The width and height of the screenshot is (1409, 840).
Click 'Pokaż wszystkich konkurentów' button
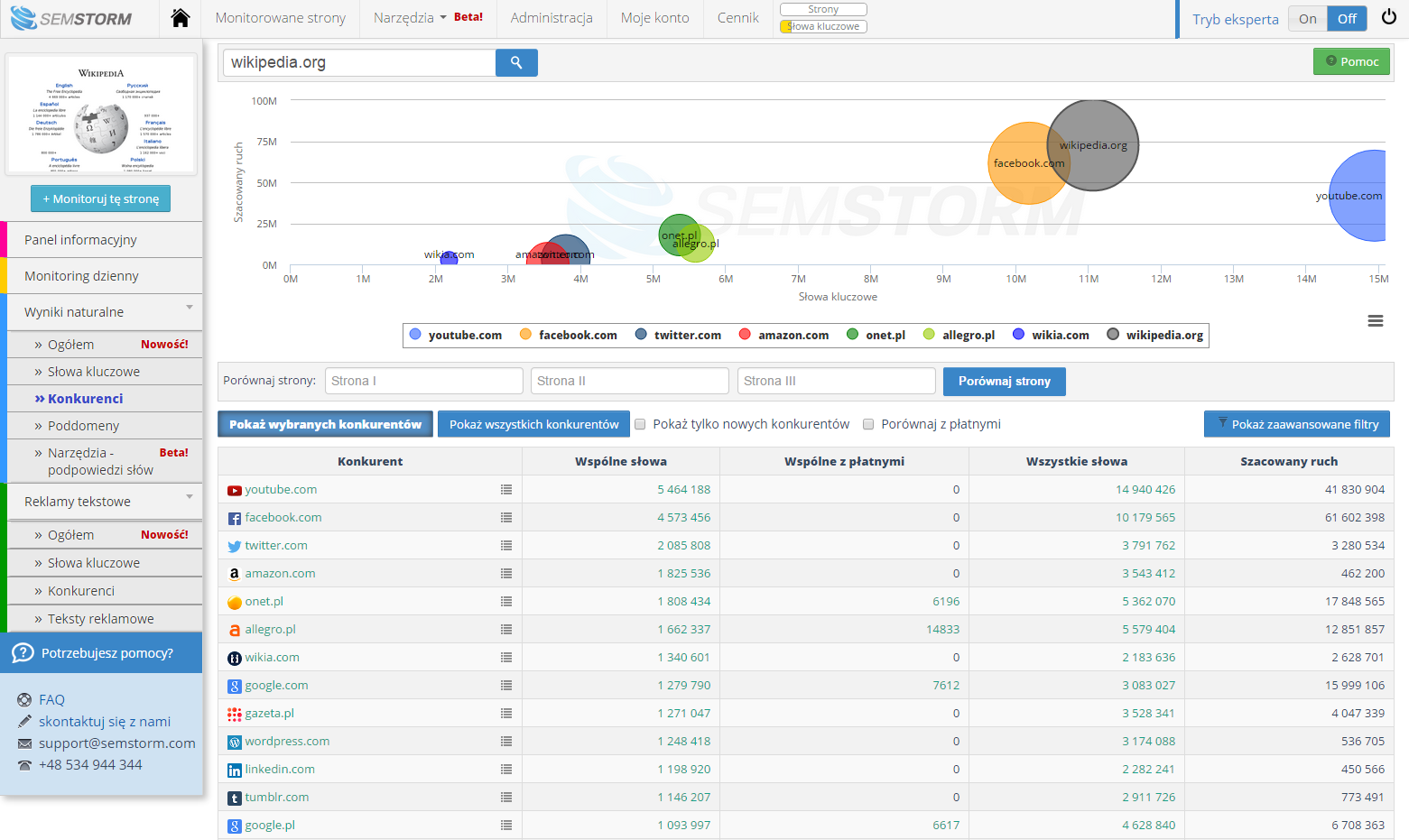pyautogui.click(x=534, y=424)
